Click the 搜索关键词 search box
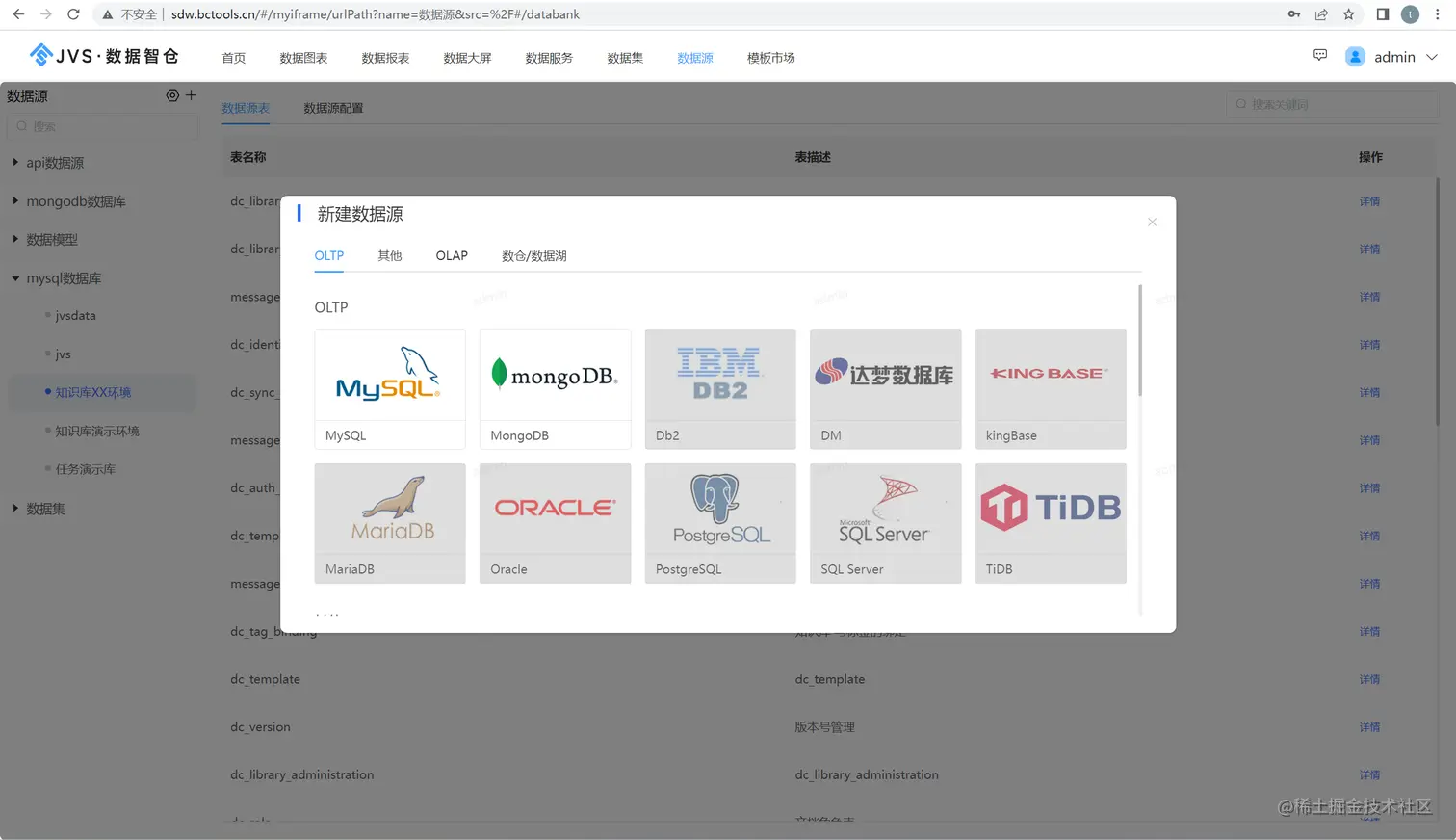The height and width of the screenshot is (840, 1456). click(x=1333, y=104)
